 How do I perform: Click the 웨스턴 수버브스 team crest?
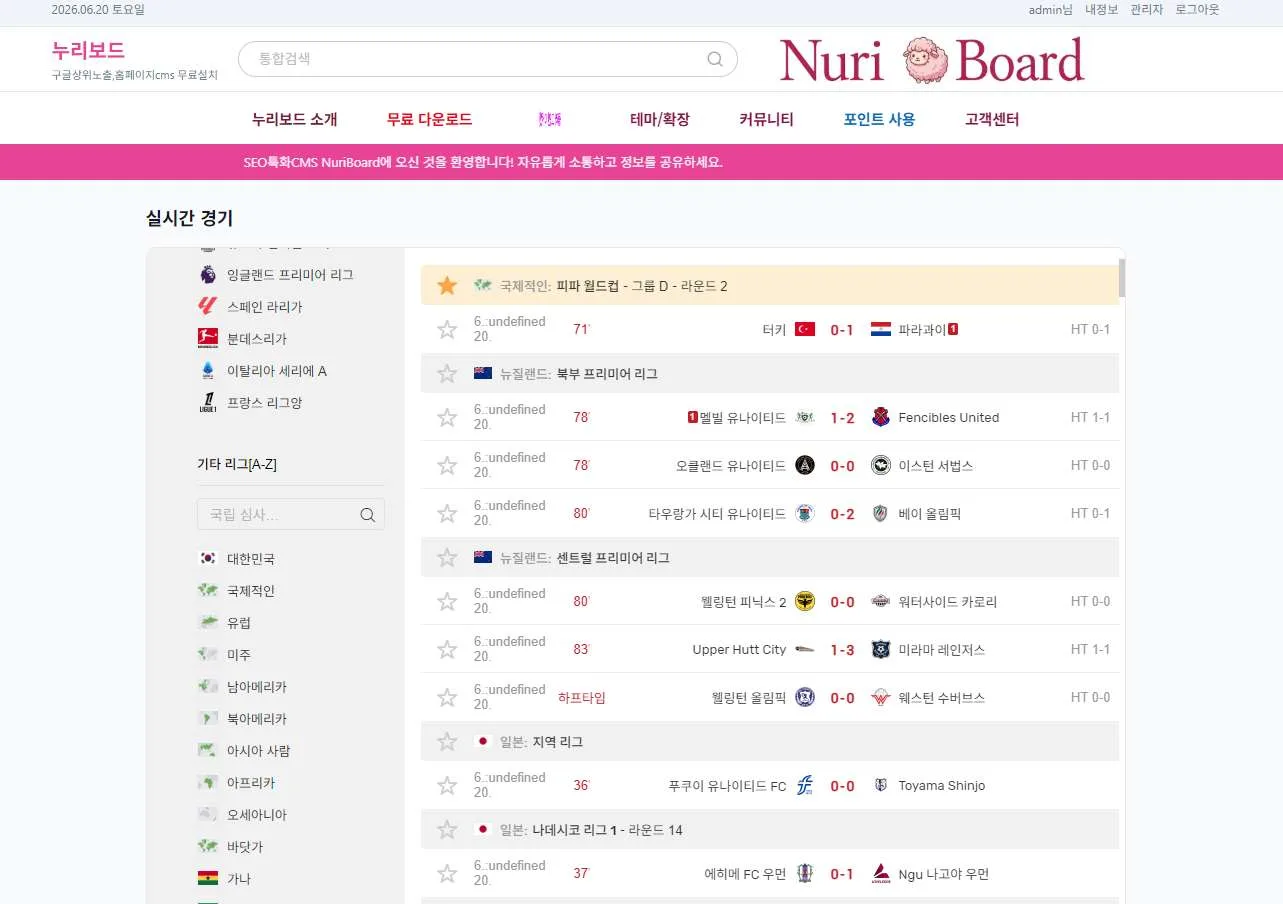pos(881,697)
